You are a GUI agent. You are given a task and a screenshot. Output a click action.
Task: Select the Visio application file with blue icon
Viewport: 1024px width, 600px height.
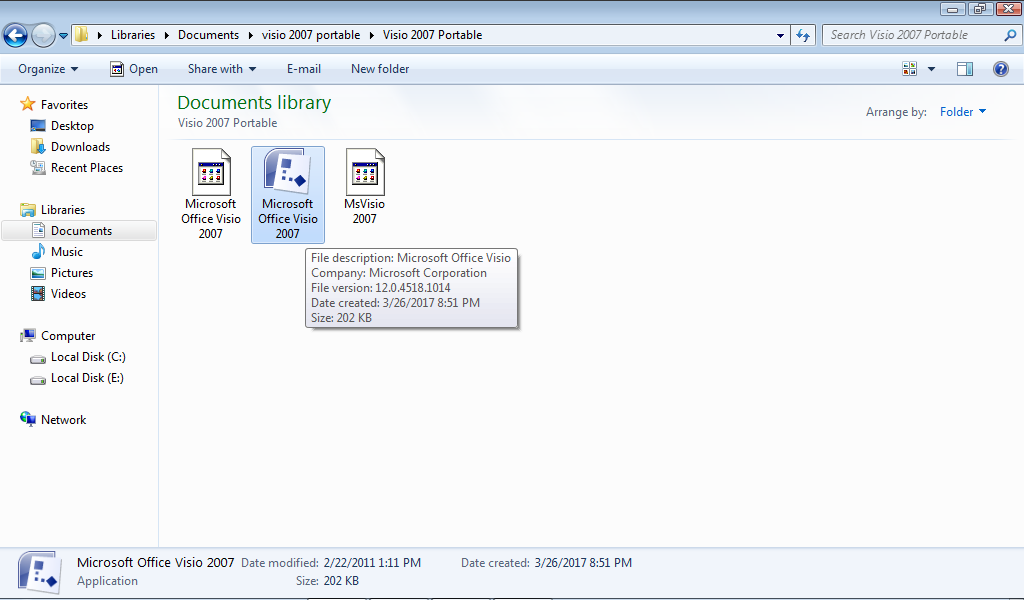point(287,195)
